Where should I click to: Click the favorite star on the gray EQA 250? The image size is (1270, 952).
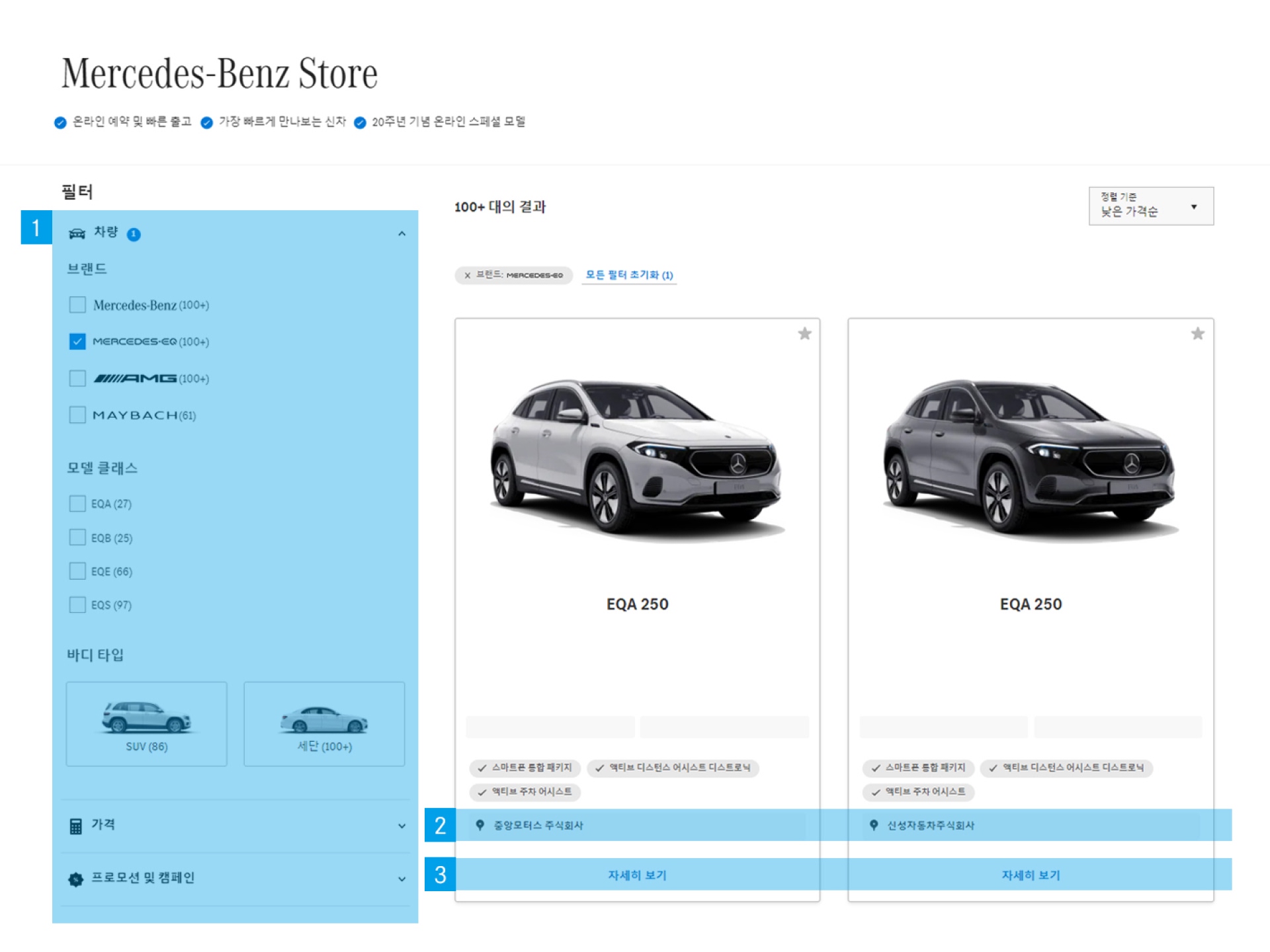[x=1197, y=334]
